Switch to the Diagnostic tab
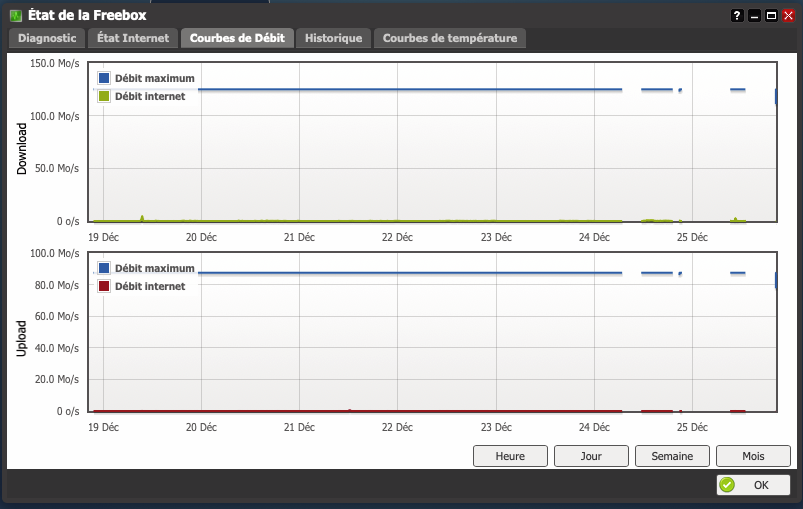This screenshot has width=803, height=509. point(47,38)
